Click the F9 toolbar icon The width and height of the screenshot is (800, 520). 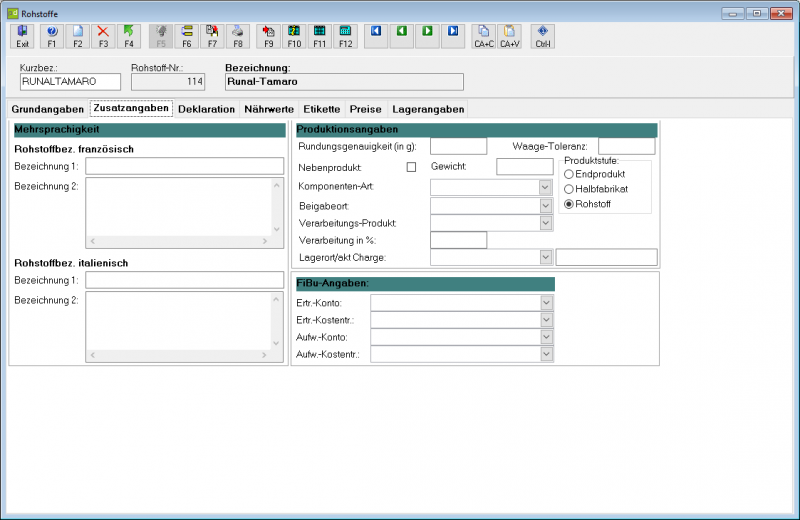pyautogui.click(x=268, y=37)
